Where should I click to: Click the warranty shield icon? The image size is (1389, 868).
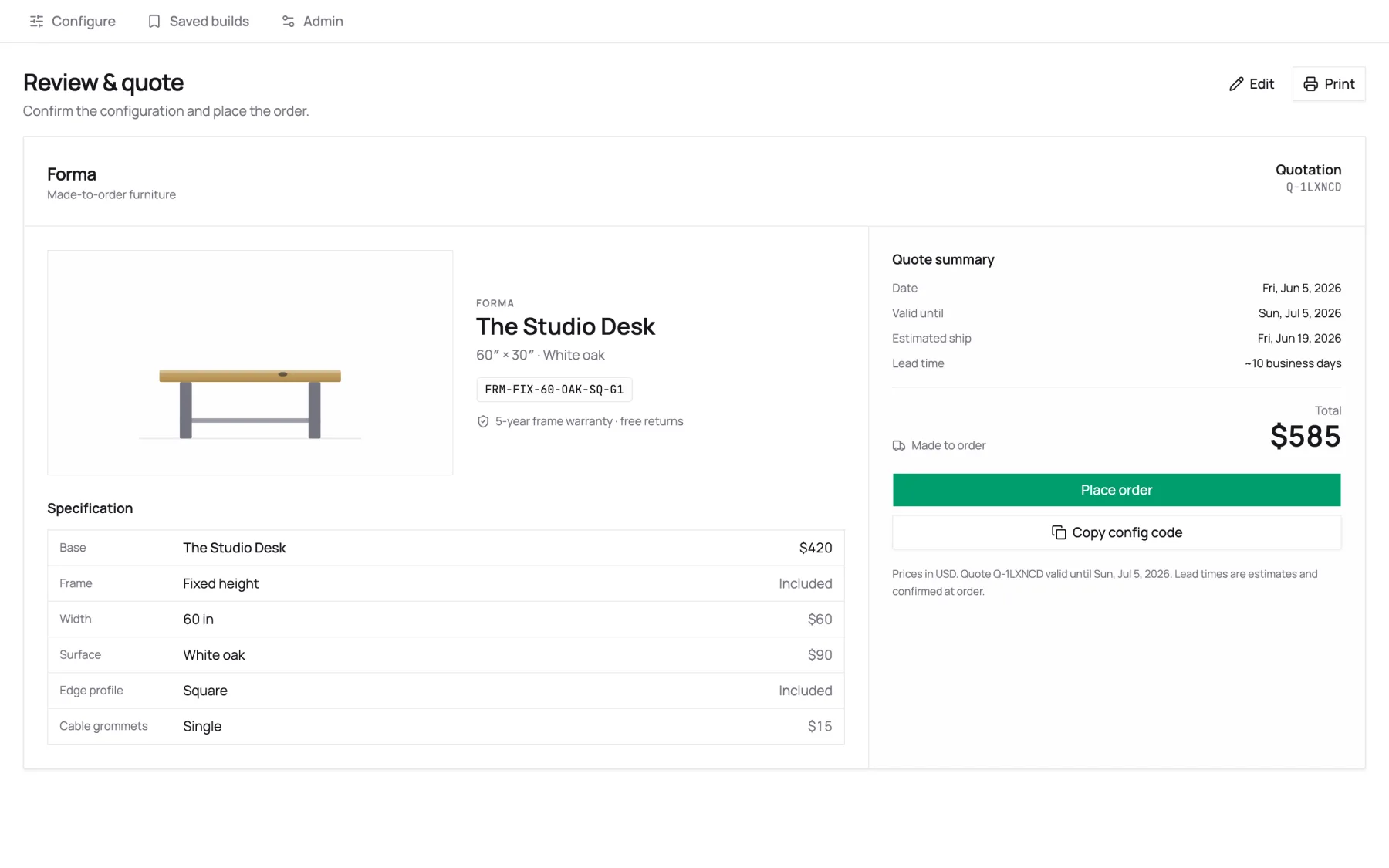[483, 421]
